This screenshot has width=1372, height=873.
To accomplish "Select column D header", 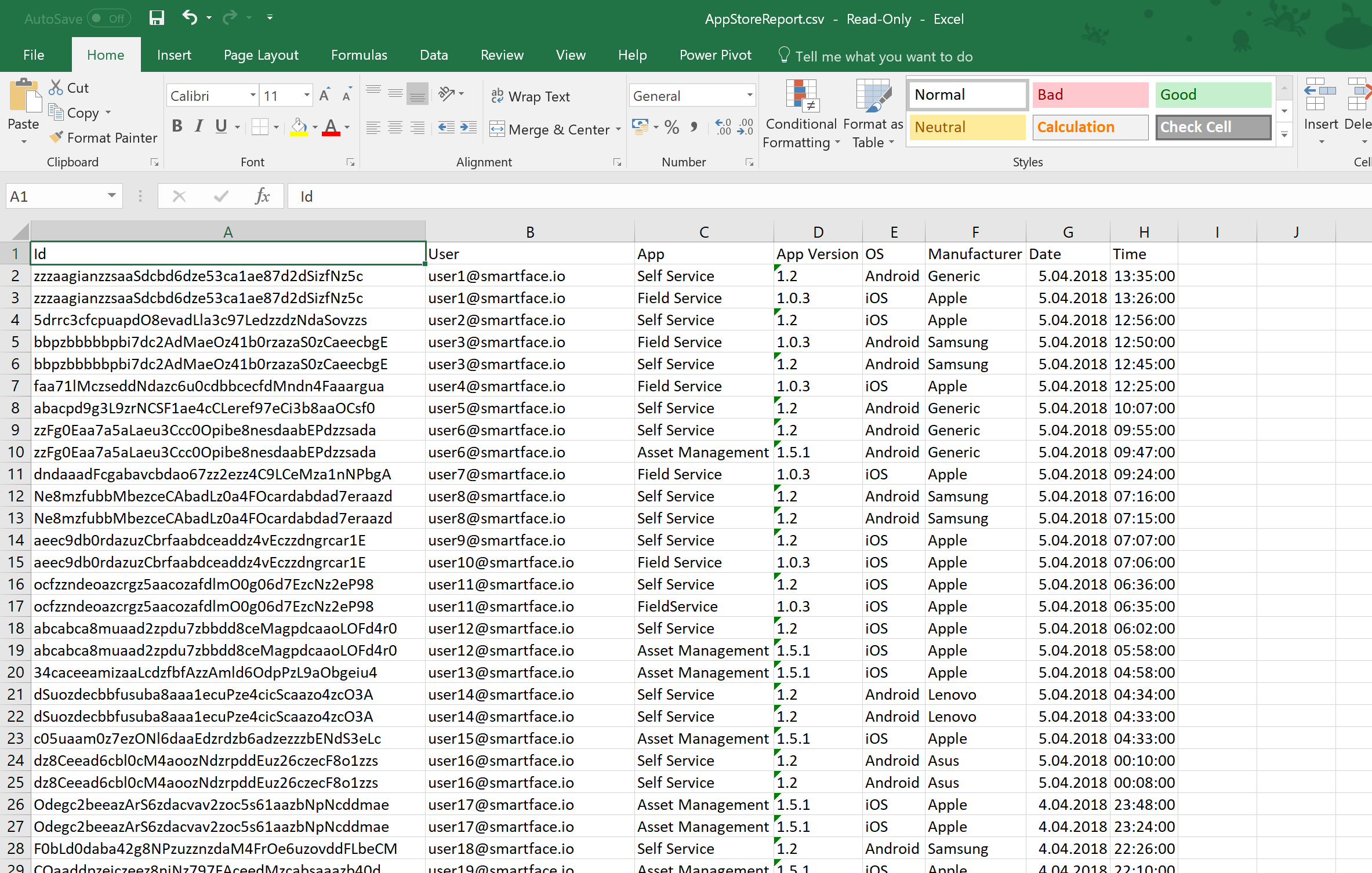I will 818,232.
